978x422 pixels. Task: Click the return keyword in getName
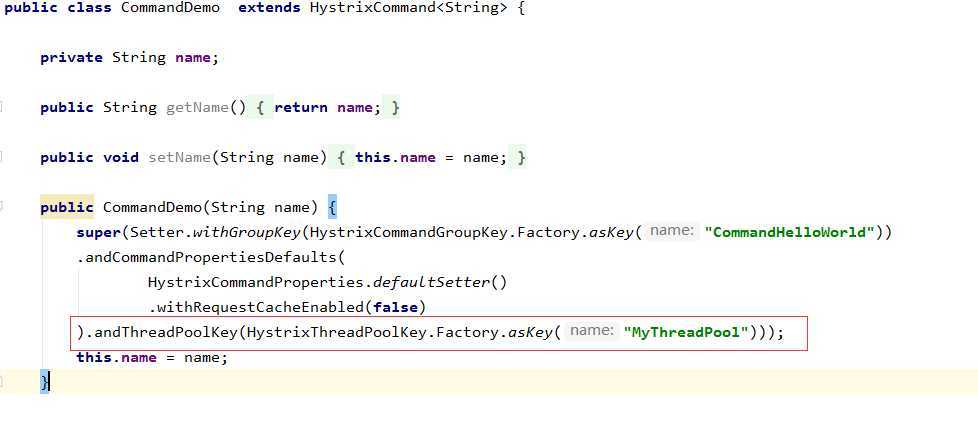(301, 107)
